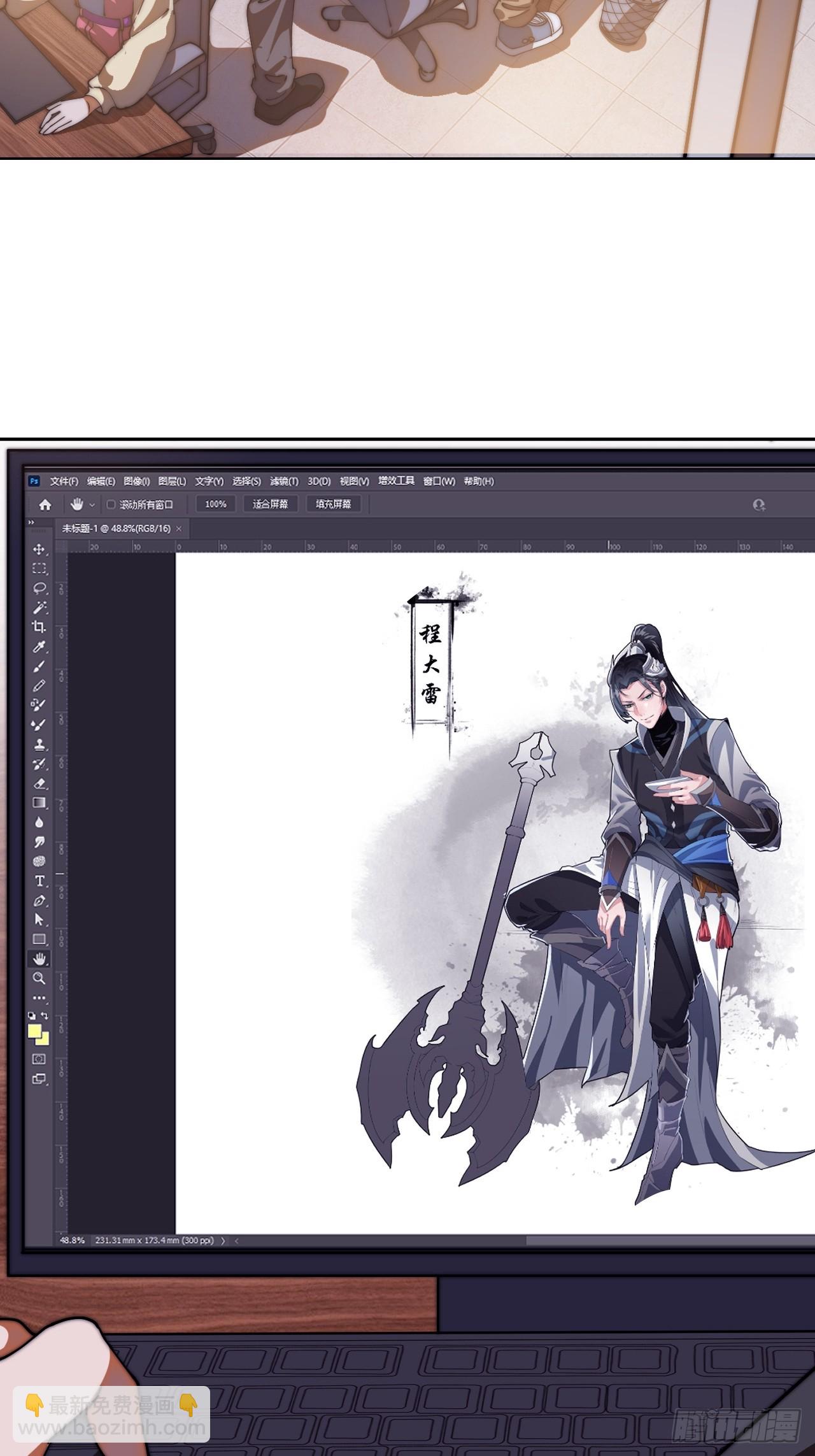This screenshot has height=1456, width=815.
Task: Switch to the Eraser tool
Action: (x=39, y=783)
